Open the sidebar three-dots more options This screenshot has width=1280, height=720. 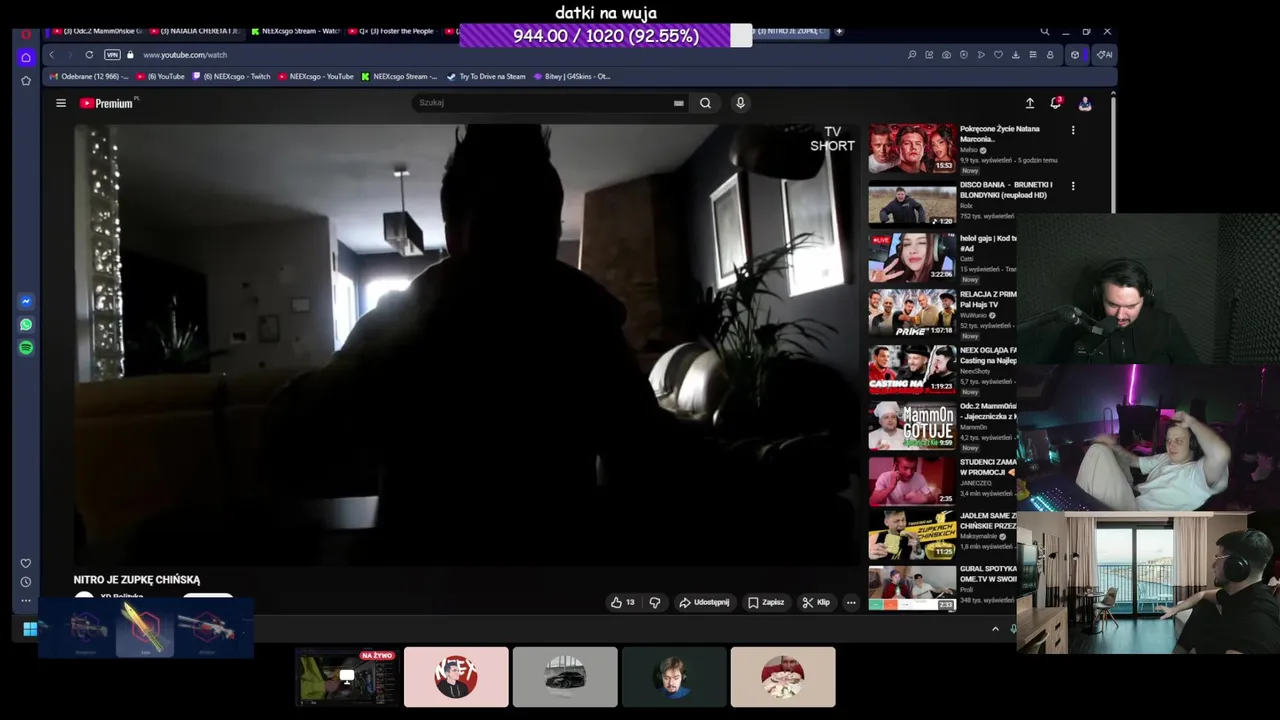(x=26, y=601)
